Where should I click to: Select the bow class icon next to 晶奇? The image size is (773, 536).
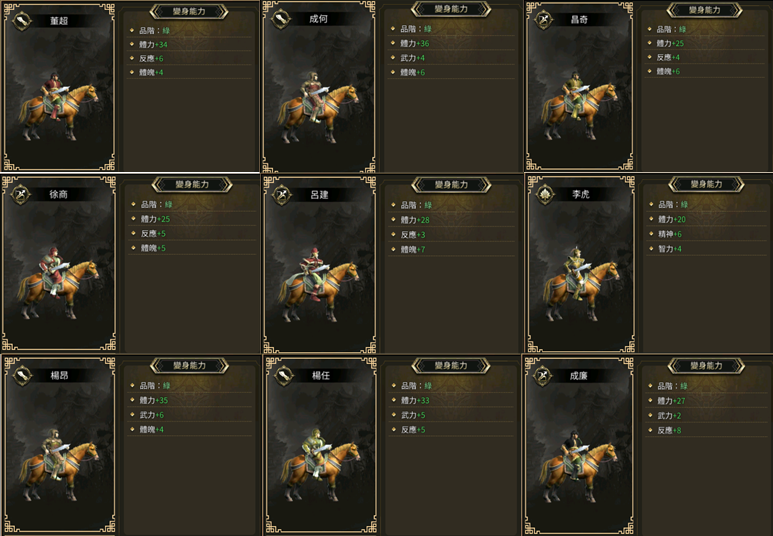click(543, 20)
